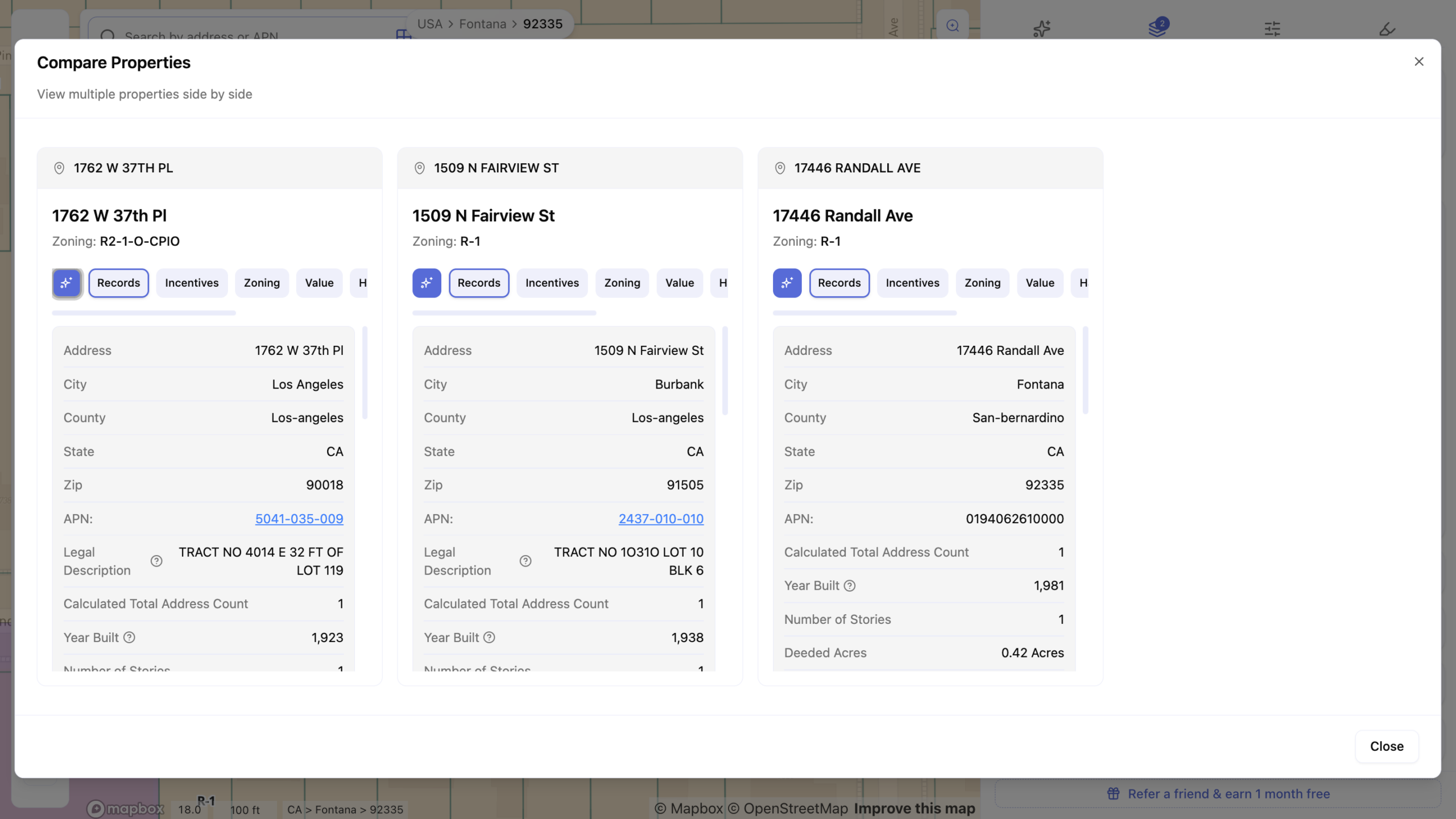1456x819 pixels.
Task: Click vertical scrollbar of 1762 W 37th Pl records
Action: pyautogui.click(x=365, y=373)
